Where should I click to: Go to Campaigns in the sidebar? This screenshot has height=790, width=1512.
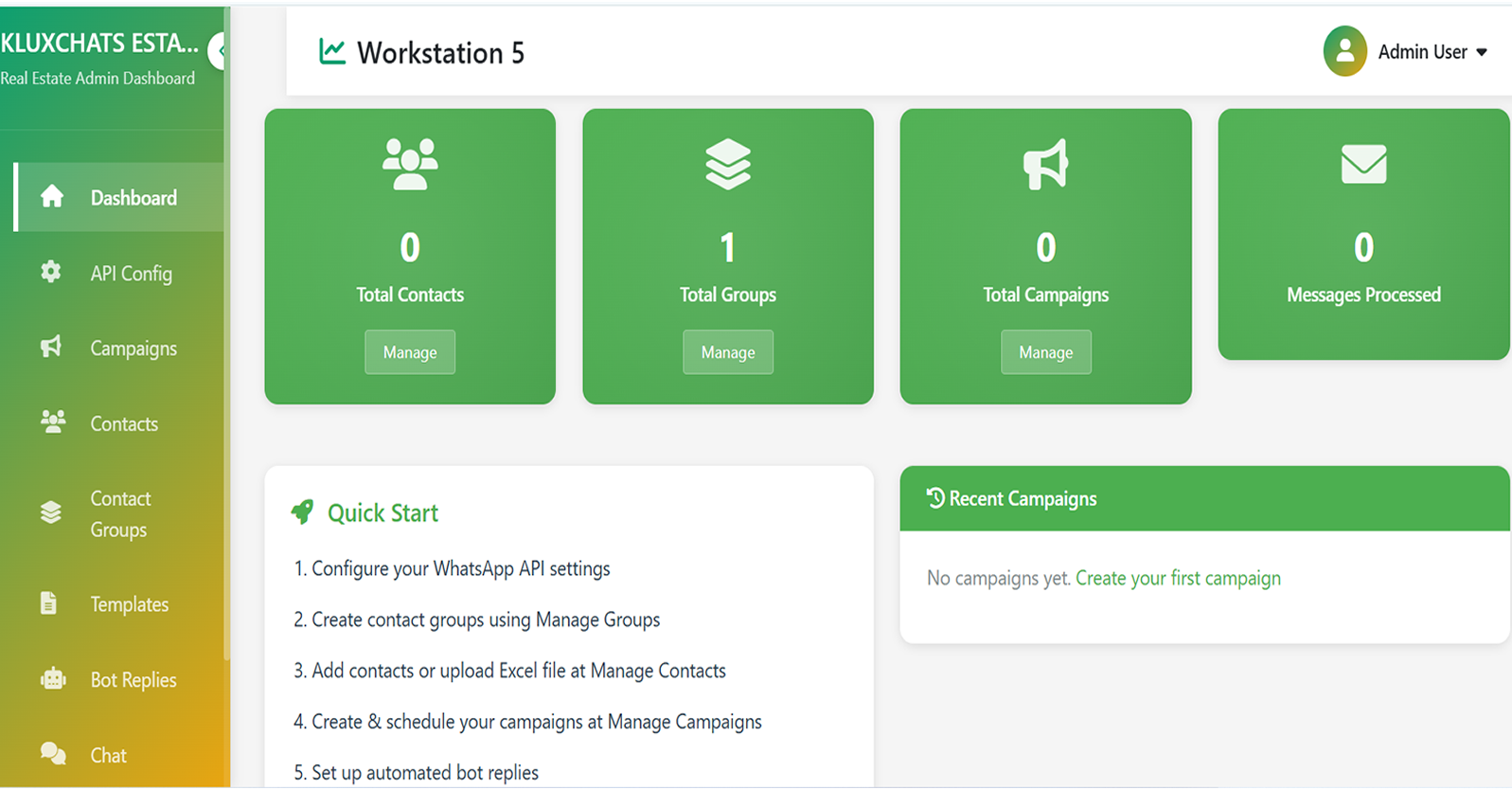coord(118,348)
